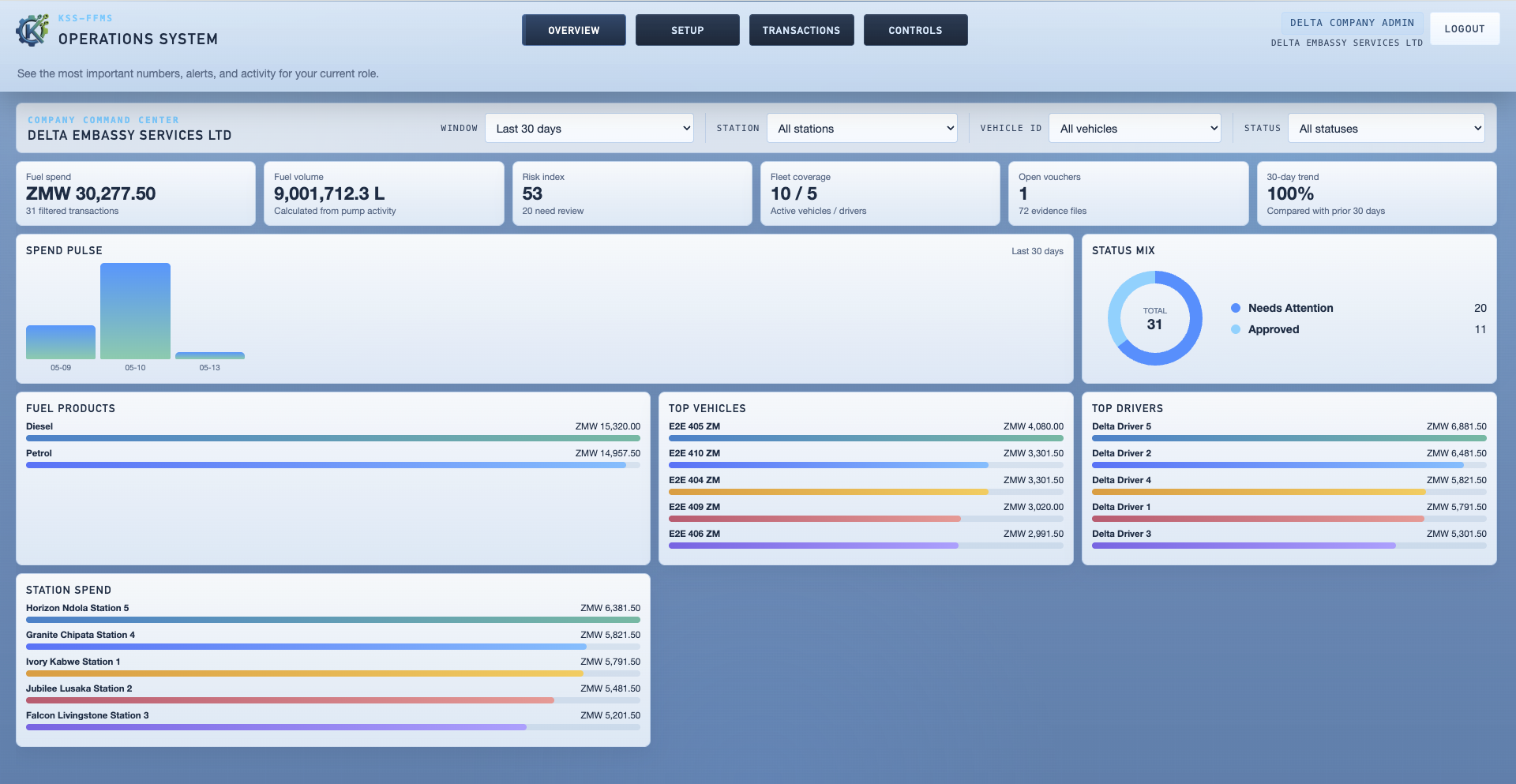Click 'E2E 406 ZM' in Top Vehicles
The height and width of the screenshot is (784, 1516).
tap(694, 534)
